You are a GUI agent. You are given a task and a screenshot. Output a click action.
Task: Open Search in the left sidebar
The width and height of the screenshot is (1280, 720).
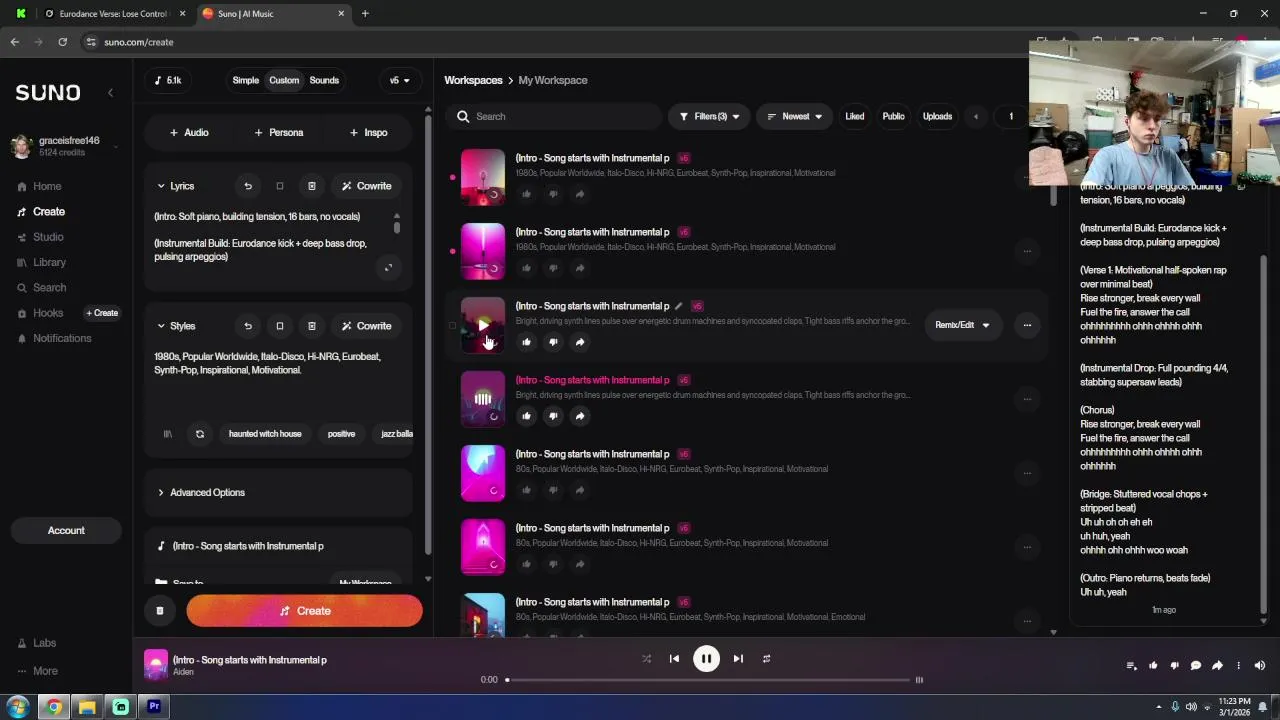(x=41, y=288)
